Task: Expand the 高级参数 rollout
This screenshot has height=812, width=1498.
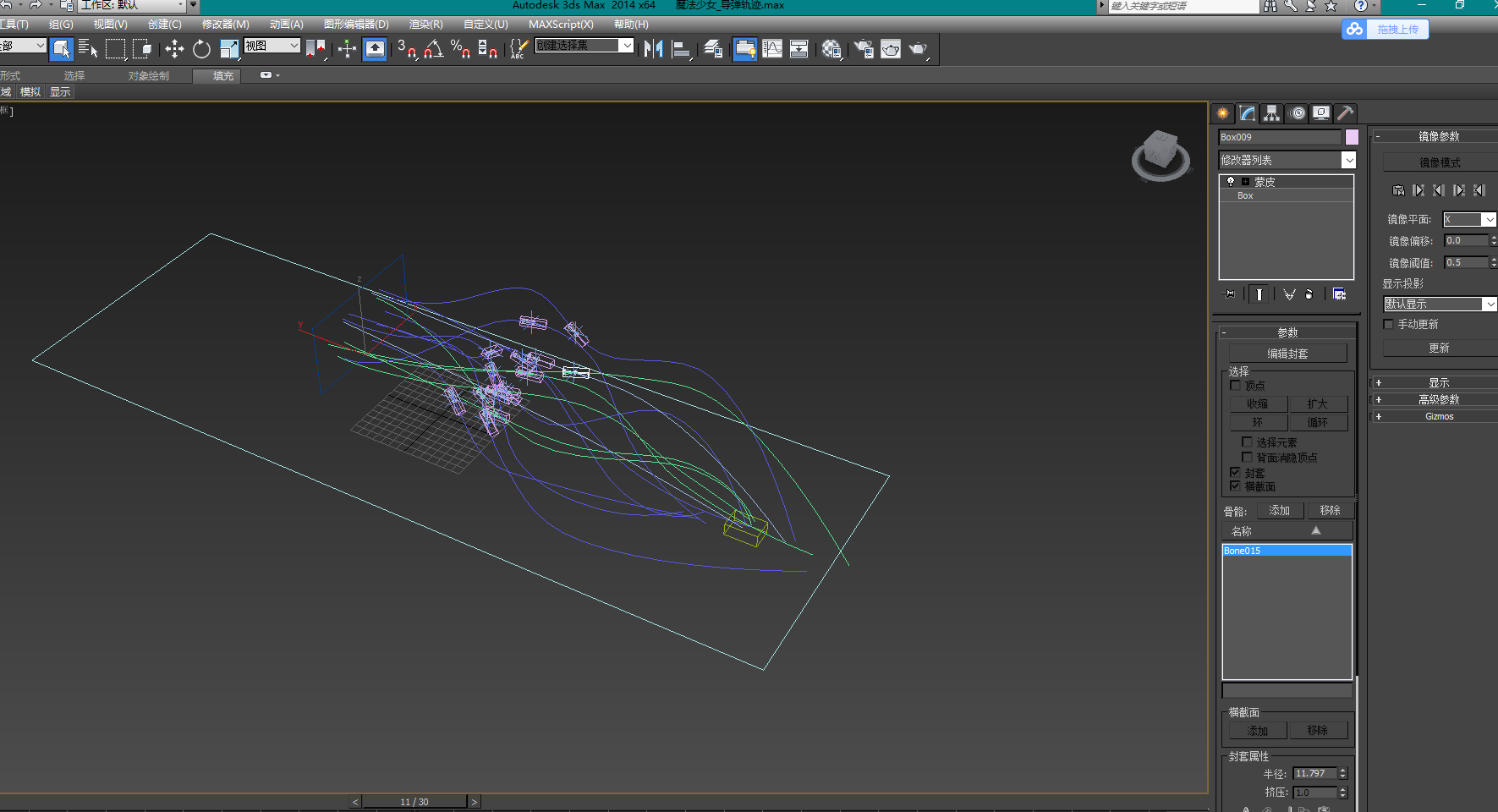Action: pyautogui.click(x=1438, y=399)
